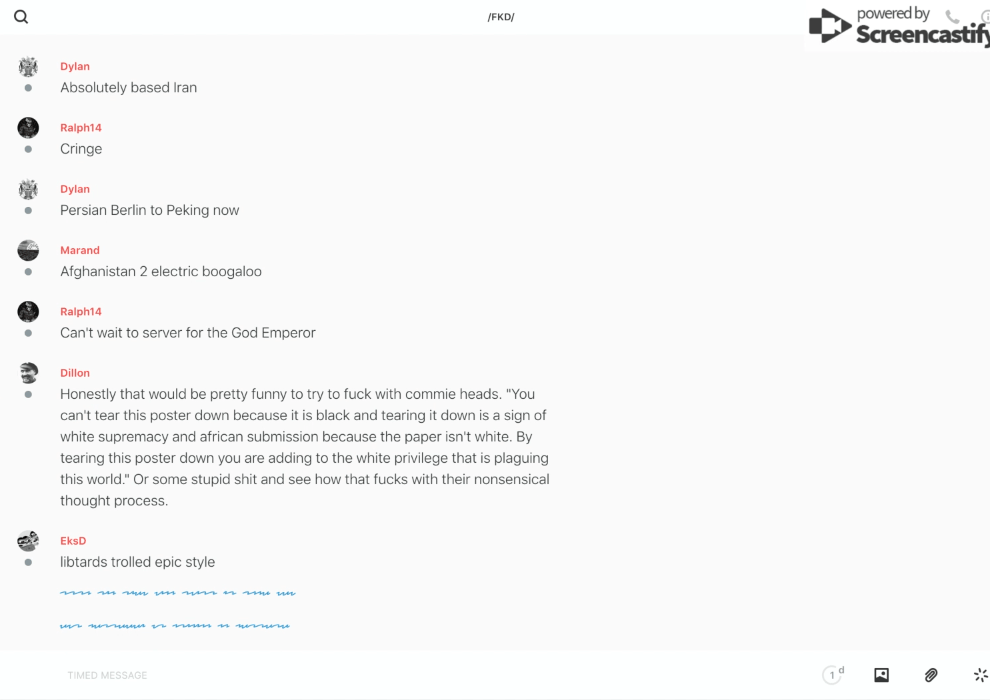The height and width of the screenshot is (700, 990).
Task: Set the one-day message timer
Action: click(833, 675)
